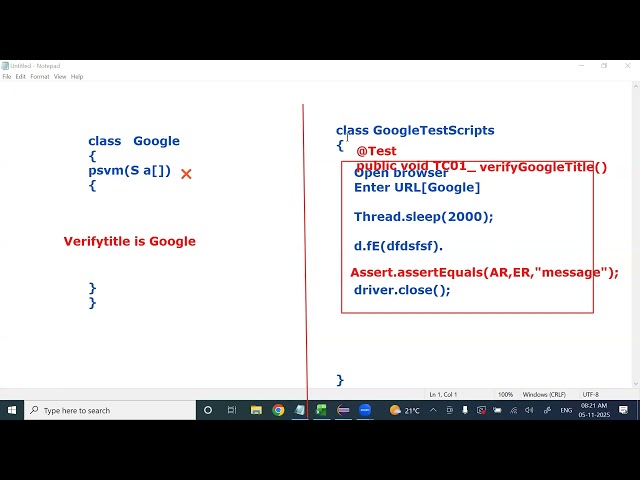Image resolution: width=640 pixels, height=480 pixels.
Task: Open Cortana from the taskbar
Action: (208, 410)
